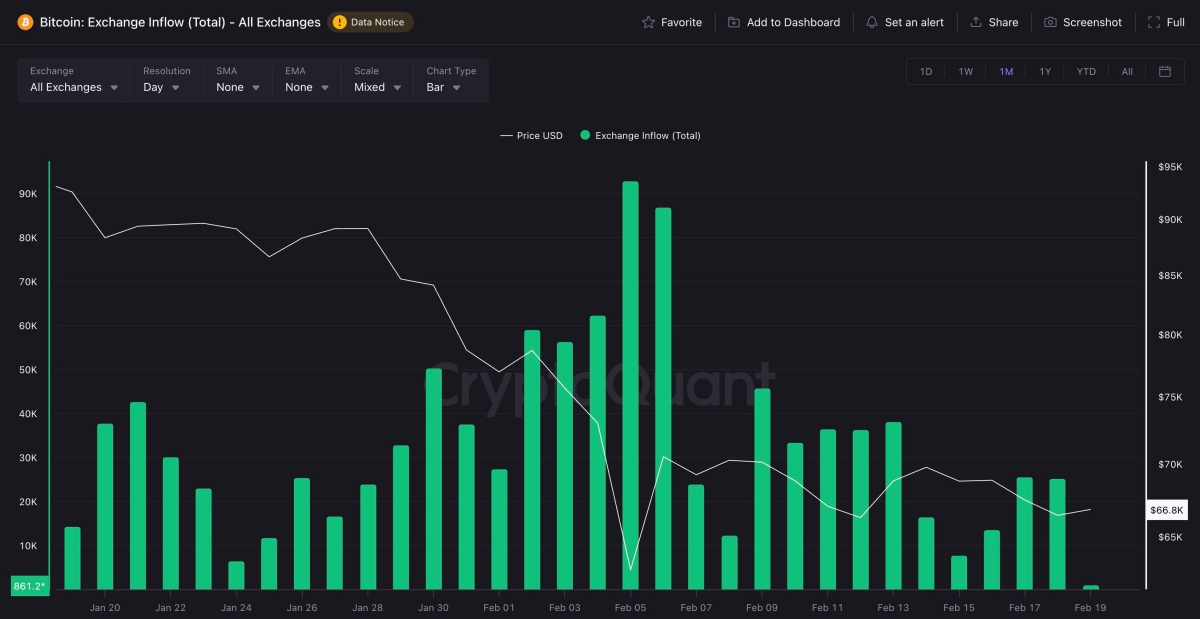Image resolution: width=1200 pixels, height=619 pixels.
Task: Click the green Exchange Inflow legend swatch
Action: 585,135
